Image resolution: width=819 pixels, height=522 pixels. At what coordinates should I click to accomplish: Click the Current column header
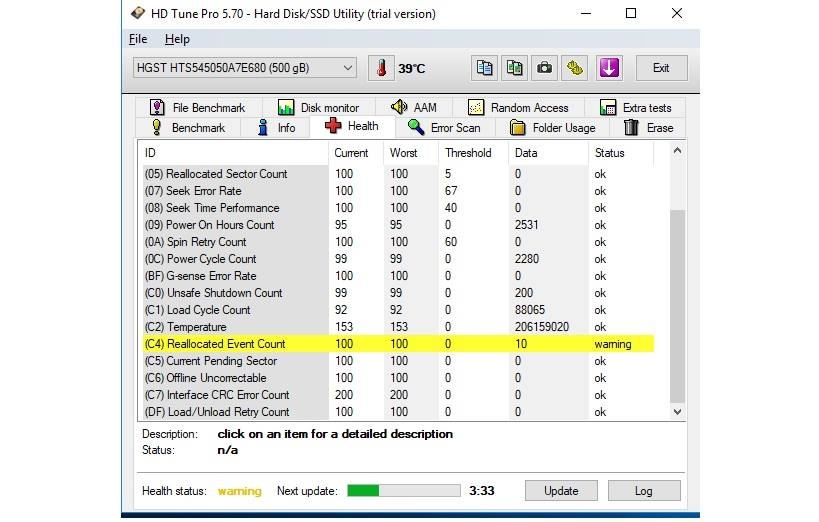[x=356, y=153]
